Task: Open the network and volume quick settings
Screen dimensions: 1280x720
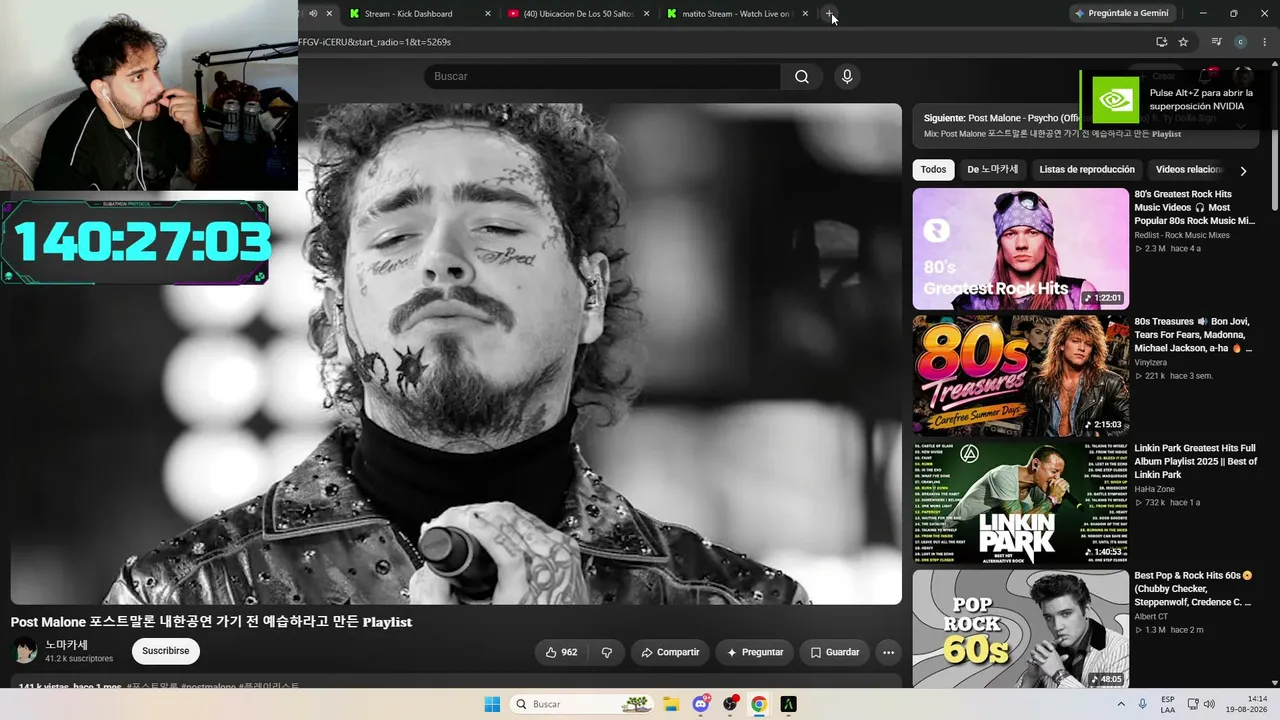Action: [x=1202, y=704]
